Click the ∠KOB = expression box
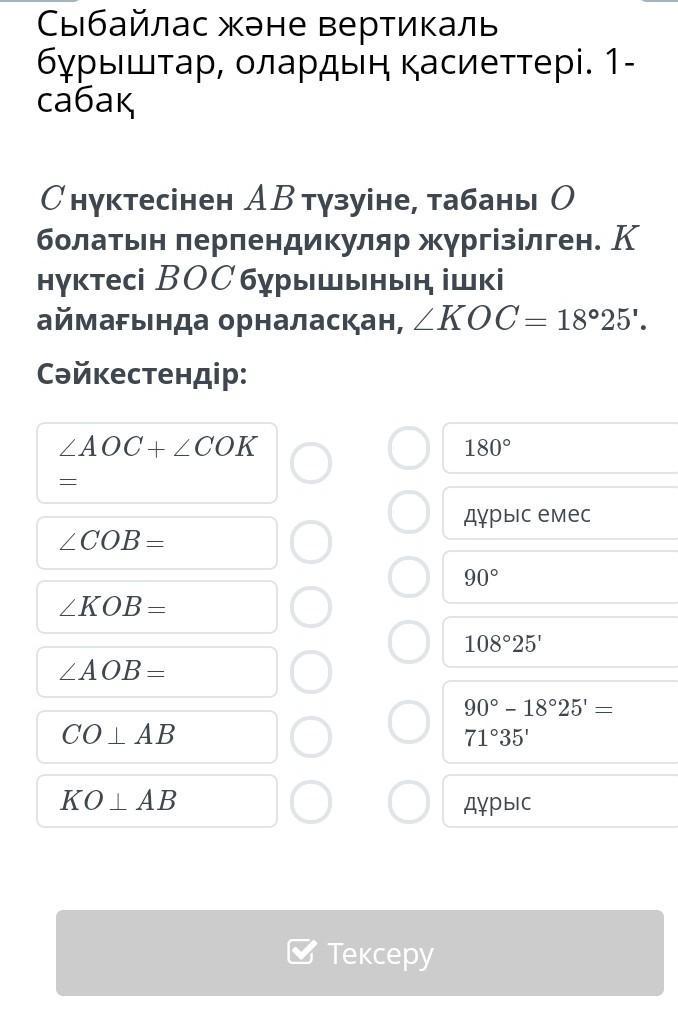Screen dimensions: 678x1020 click(x=157, y=607)
